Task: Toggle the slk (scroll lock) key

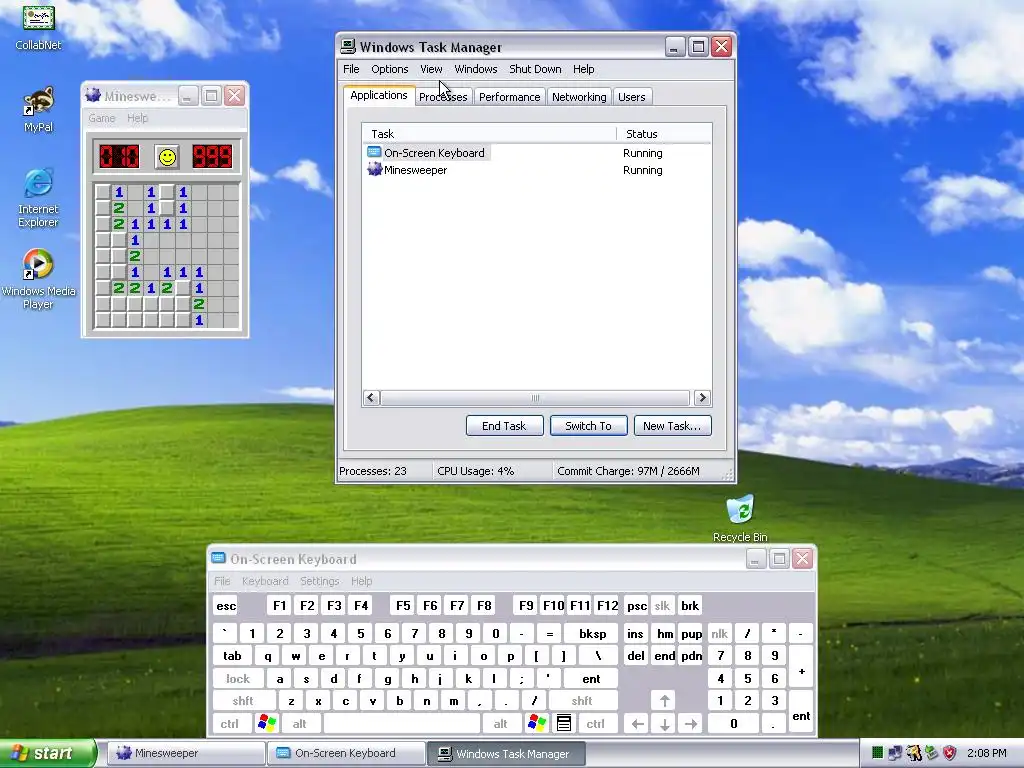Action: [662, 606]
